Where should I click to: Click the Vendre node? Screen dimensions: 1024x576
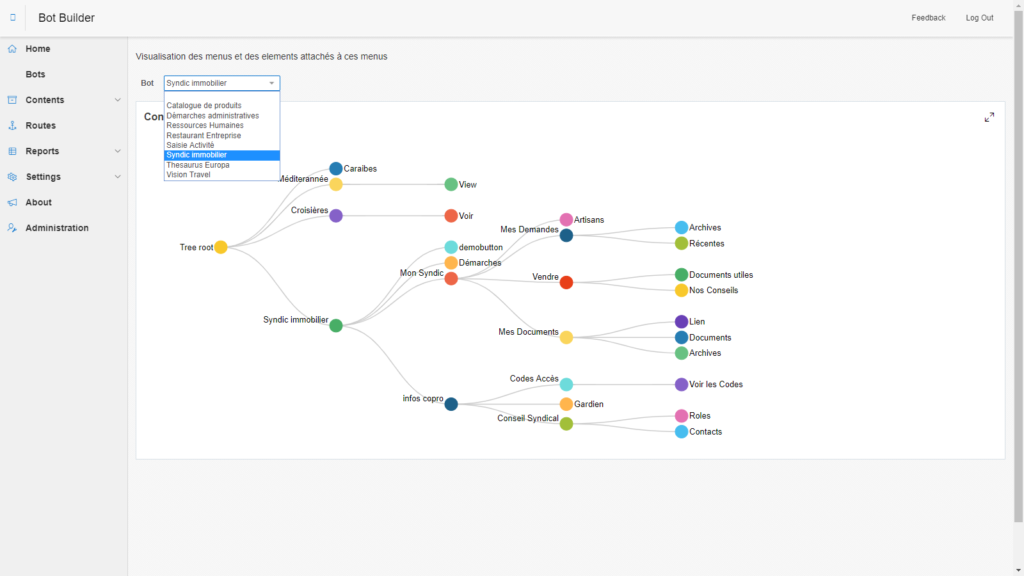pyautogui.click(x=566, y=283)
